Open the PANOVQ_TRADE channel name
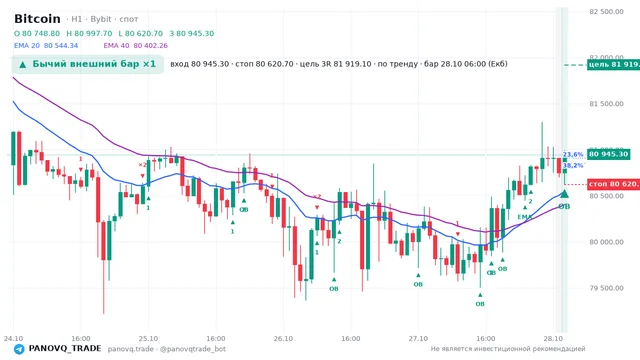The width and height of the screenshot is (640, 360). coord(64,349)
